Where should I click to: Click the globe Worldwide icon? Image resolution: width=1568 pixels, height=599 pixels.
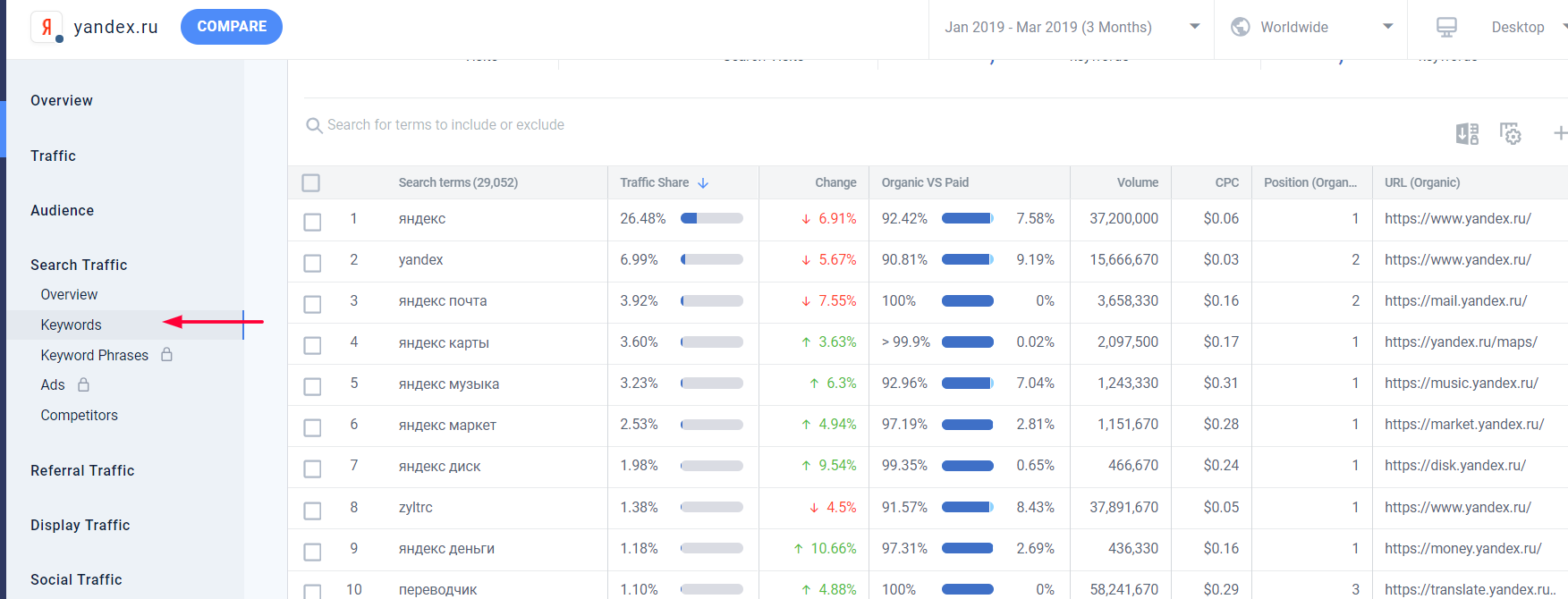tap(1241, 27)
